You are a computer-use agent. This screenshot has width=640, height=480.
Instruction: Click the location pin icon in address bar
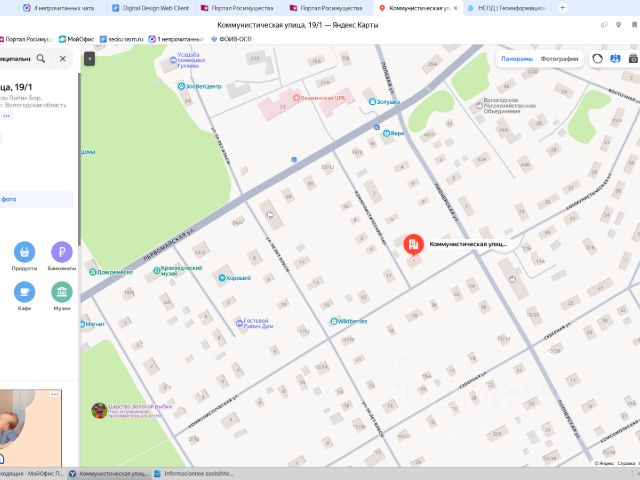[x=619, y=25]
